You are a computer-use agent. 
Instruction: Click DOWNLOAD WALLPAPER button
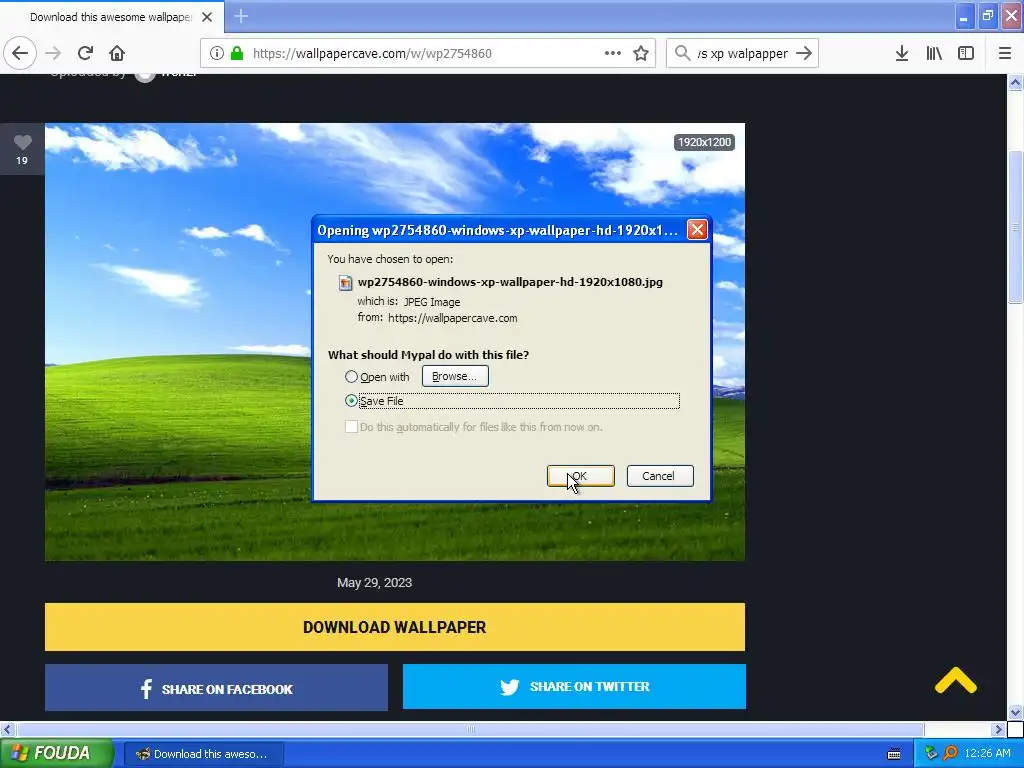[x=394, y=627]
